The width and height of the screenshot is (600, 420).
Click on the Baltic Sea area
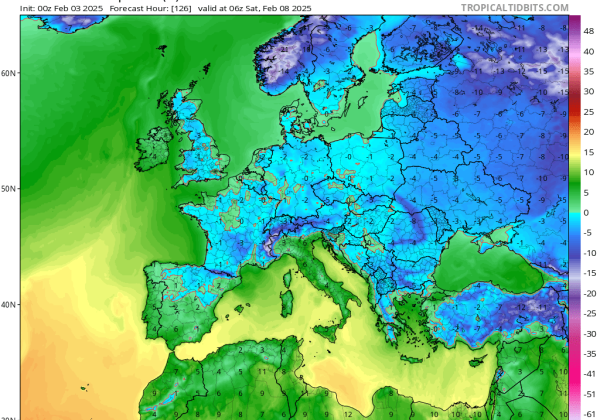coord(365,110)
